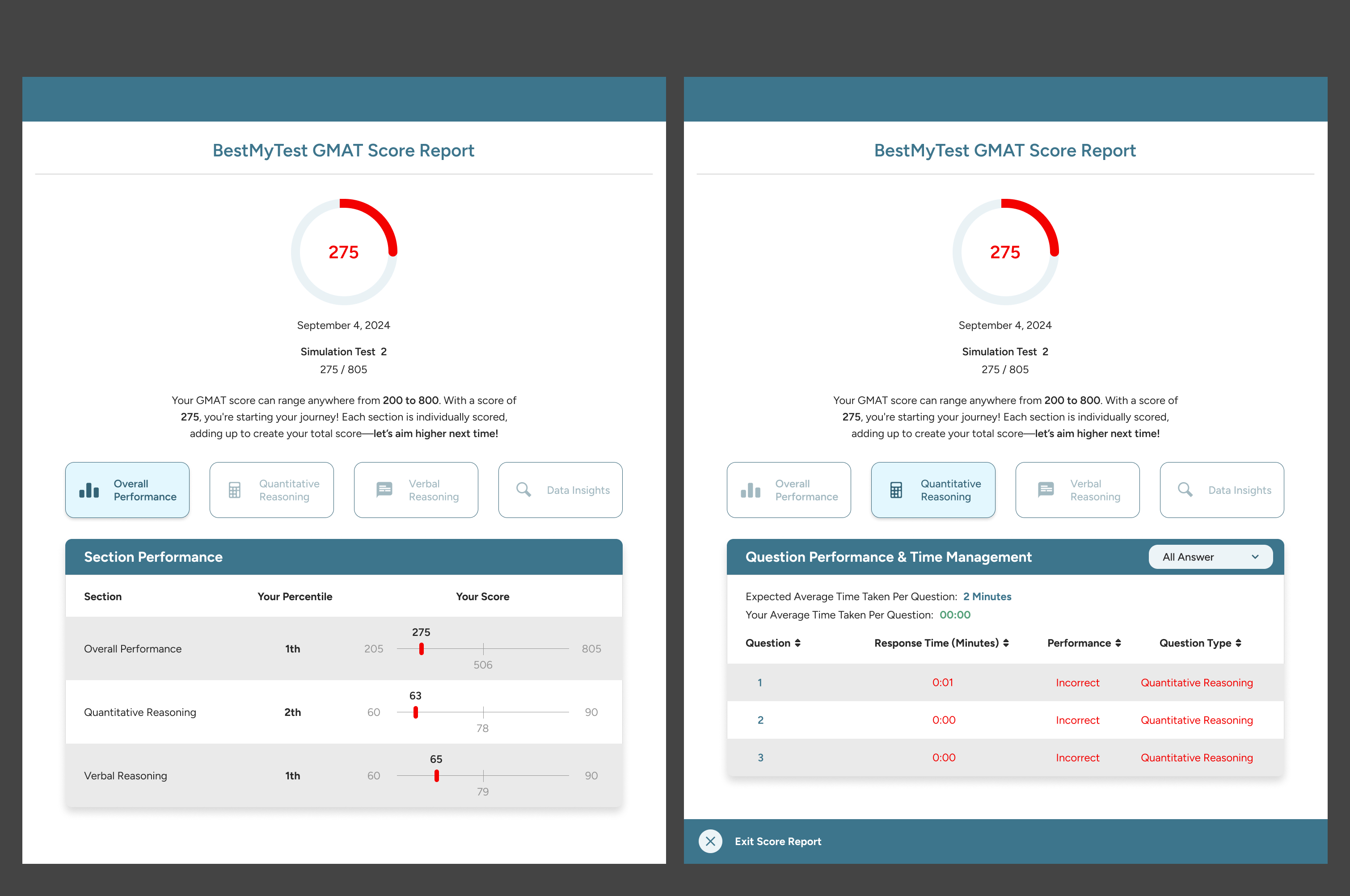
Task: Click '78' midpoint label on Quantitative scale
Action: click(x=482, y=728)
